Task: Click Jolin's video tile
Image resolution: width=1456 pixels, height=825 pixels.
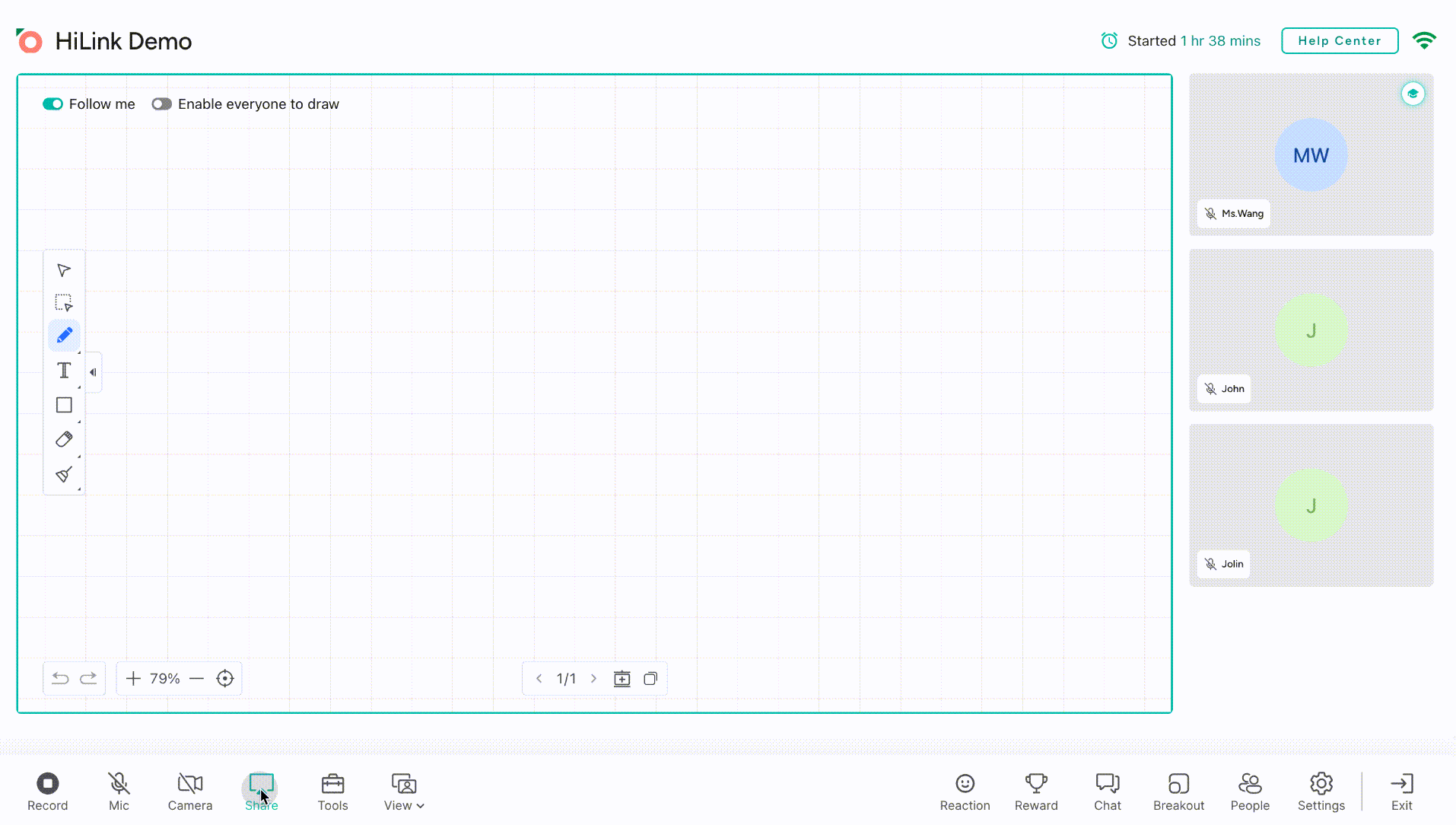Action: (x=1311, y=505)
